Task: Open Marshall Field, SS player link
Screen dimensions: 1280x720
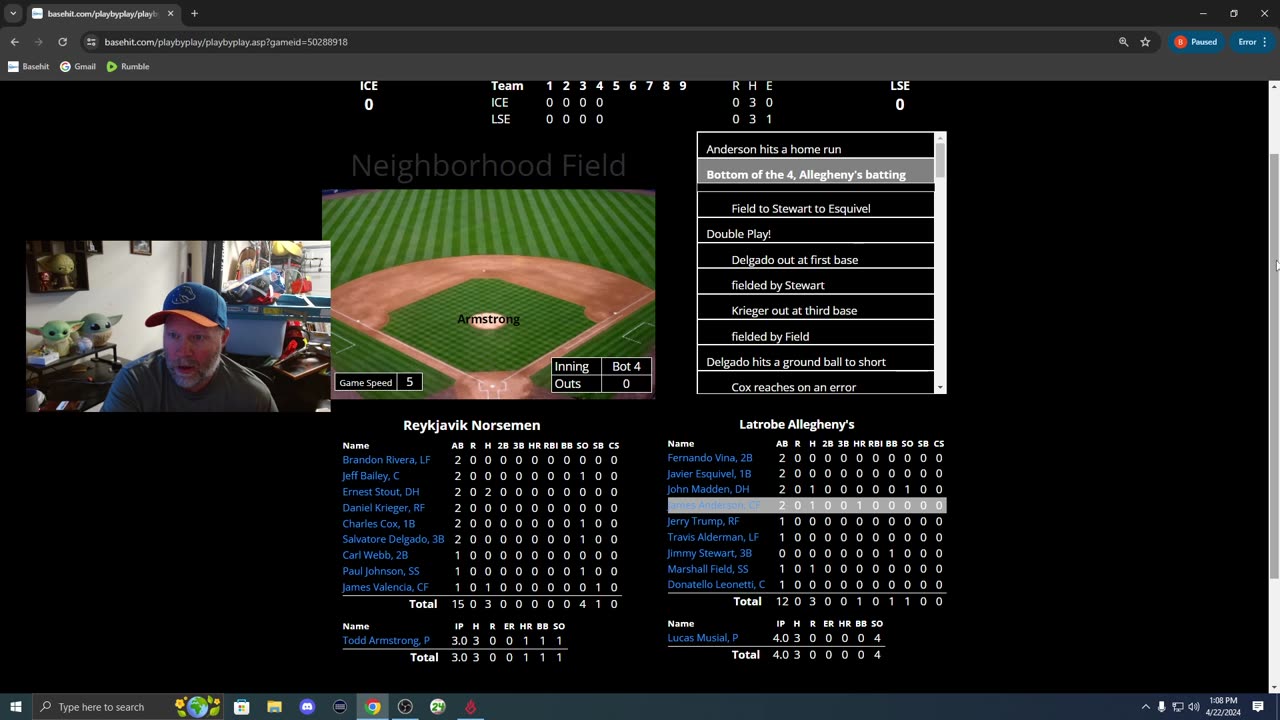Action: coord(708,569)
